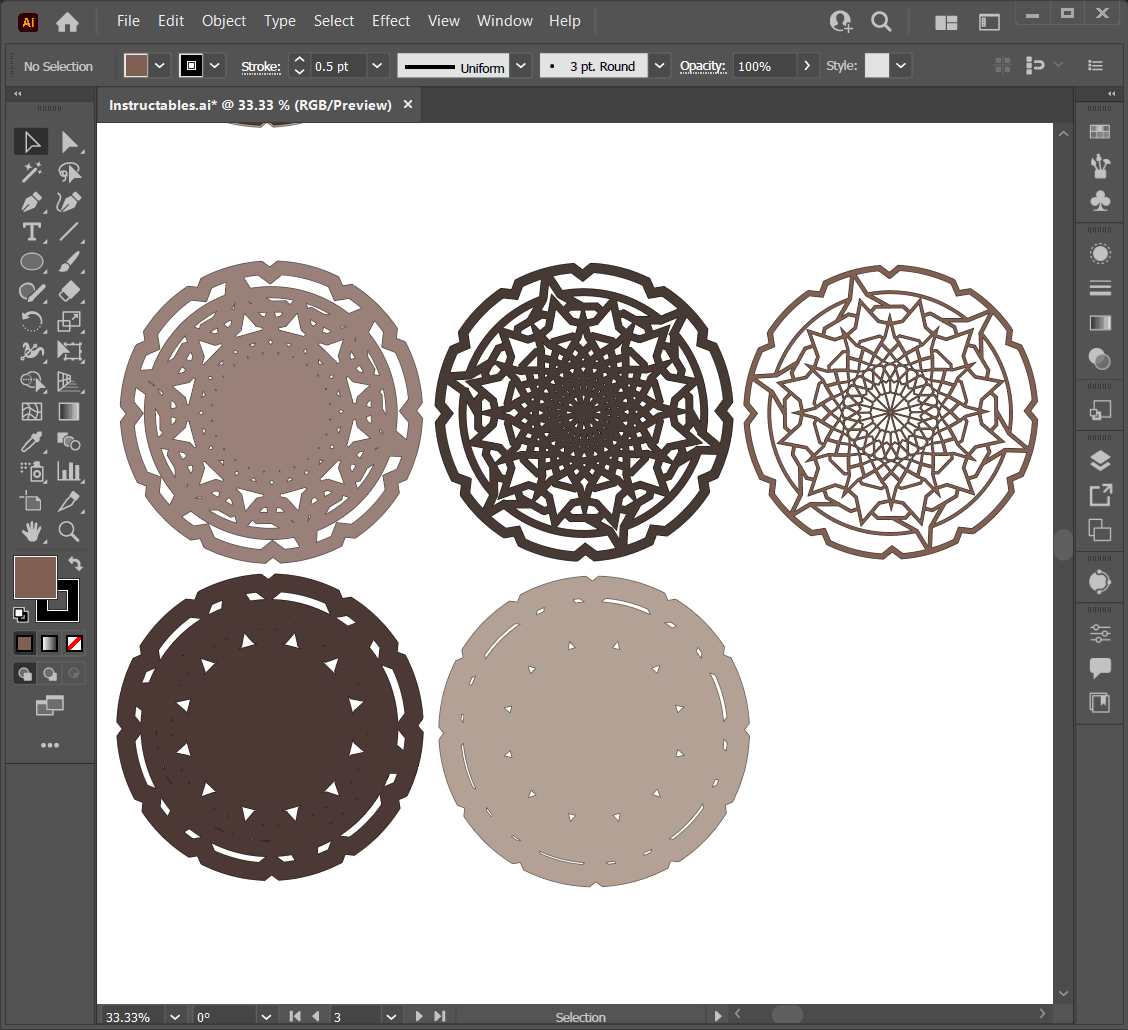The image size is (1128, 1030).
Task: Go to next artboard
Action: pos(419,1016)
